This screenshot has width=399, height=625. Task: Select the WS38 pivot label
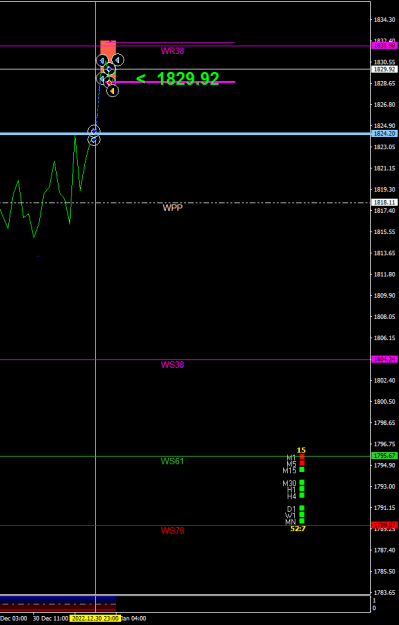coord(173,365)
